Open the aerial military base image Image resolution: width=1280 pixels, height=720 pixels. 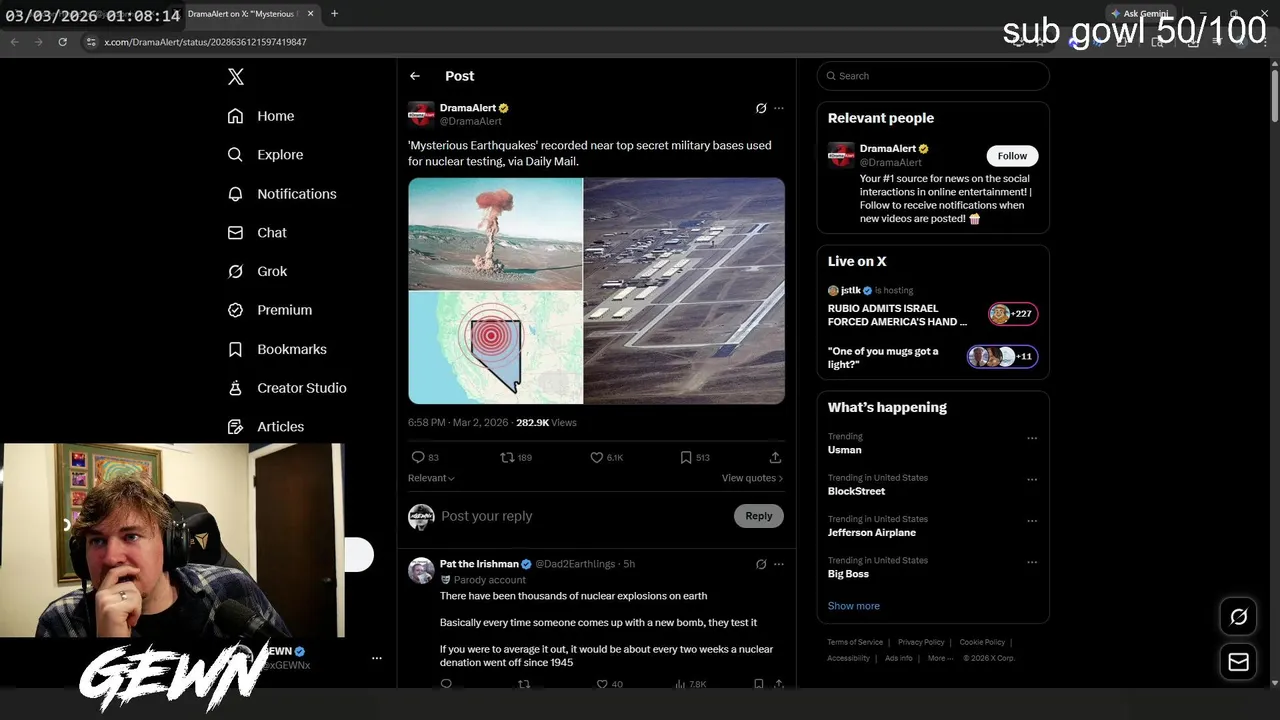(684, 291)
